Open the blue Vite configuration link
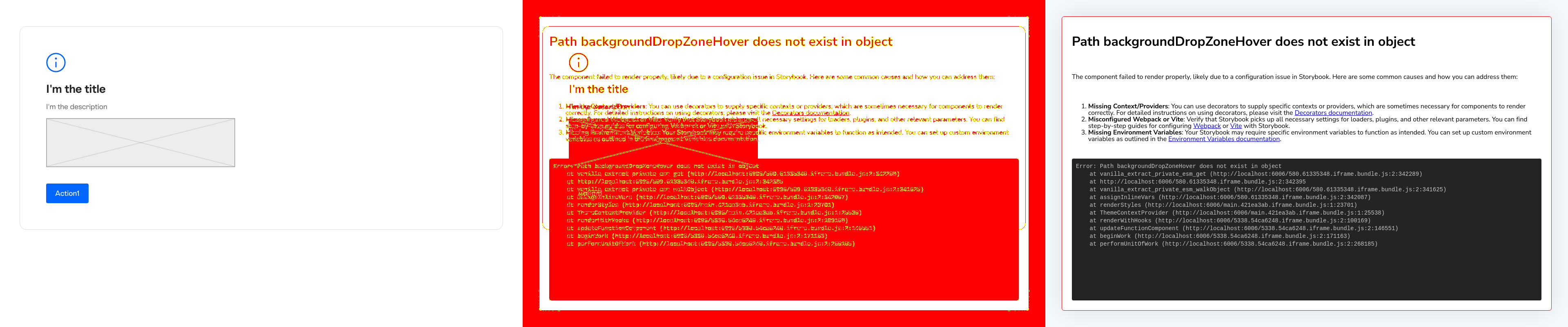This screenshot has width=1568, height=327. click(x=1236, y=126)
